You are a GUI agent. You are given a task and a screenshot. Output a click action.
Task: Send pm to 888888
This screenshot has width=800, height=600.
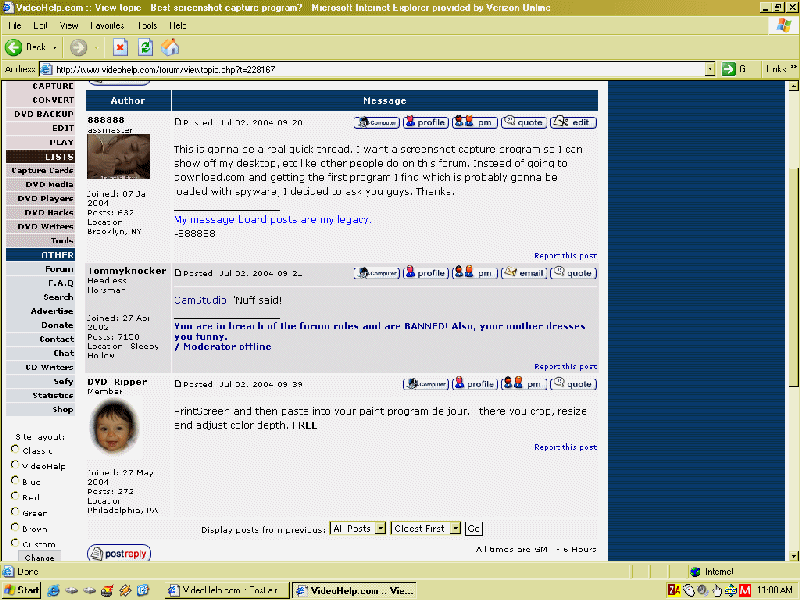474,122
